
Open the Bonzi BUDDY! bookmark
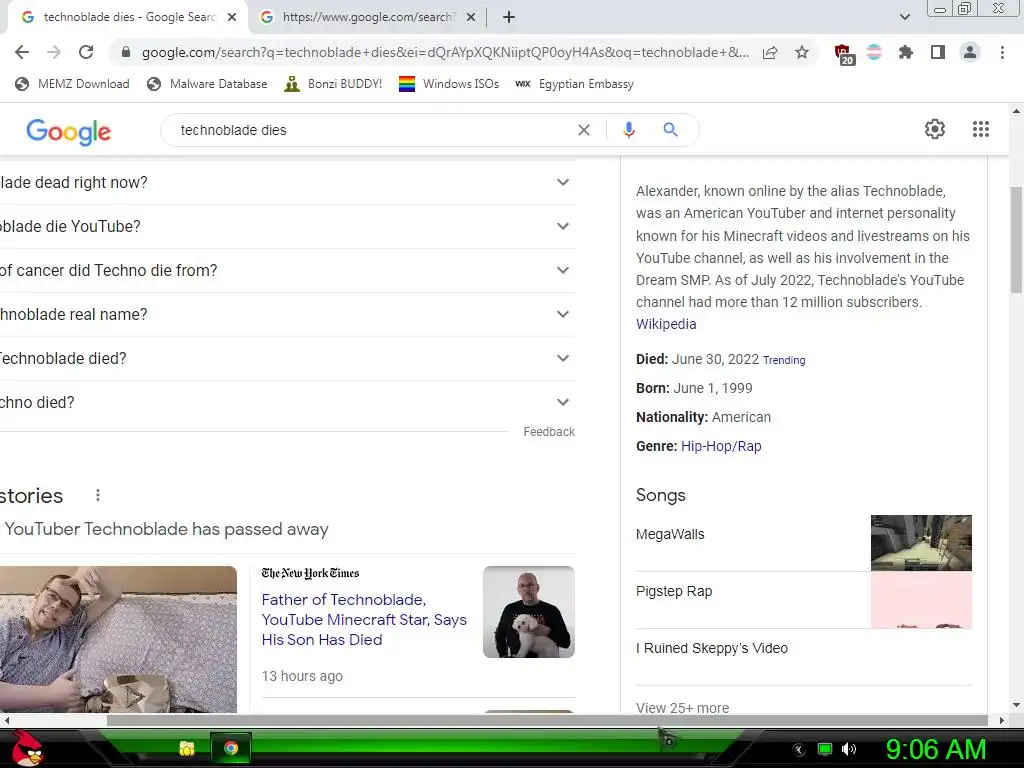click(334, 84)
